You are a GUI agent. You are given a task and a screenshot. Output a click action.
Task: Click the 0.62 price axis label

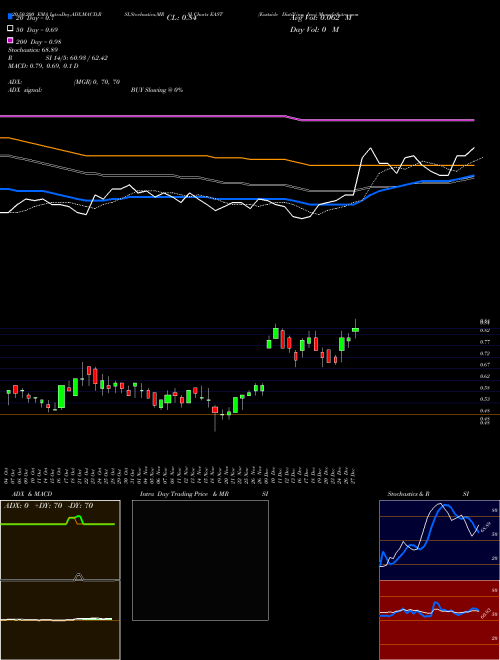point(485,376)
